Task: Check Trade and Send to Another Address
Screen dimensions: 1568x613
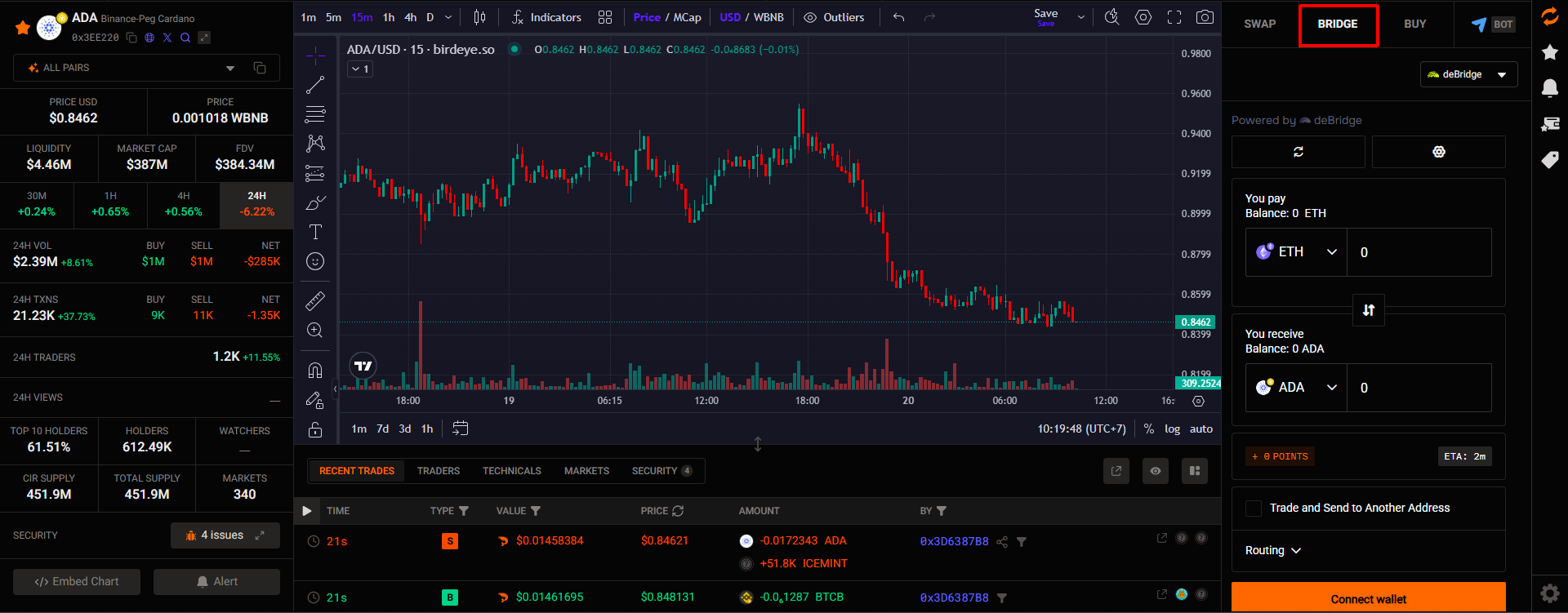Action: tap(1254, 509)
